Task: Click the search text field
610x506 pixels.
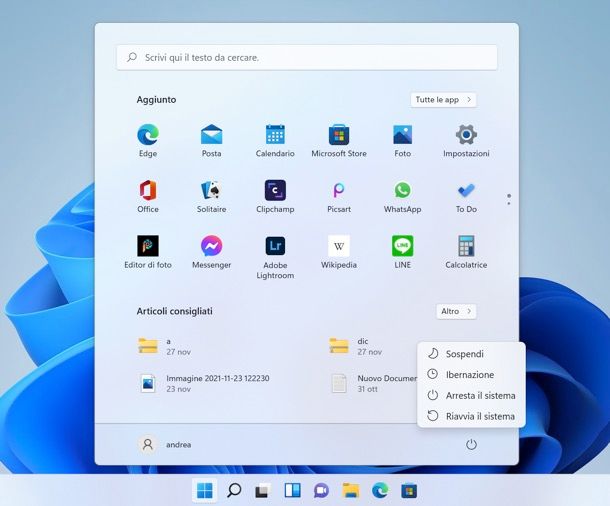Action: click(307, 58)
